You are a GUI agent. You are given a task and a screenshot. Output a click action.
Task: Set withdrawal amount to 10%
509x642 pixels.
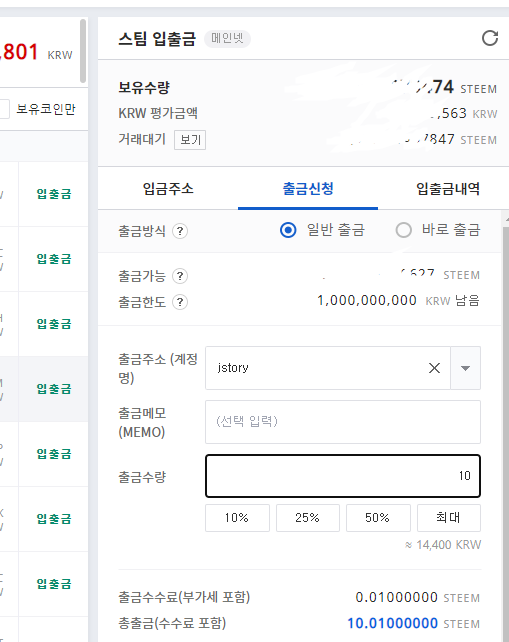[237, 518]
